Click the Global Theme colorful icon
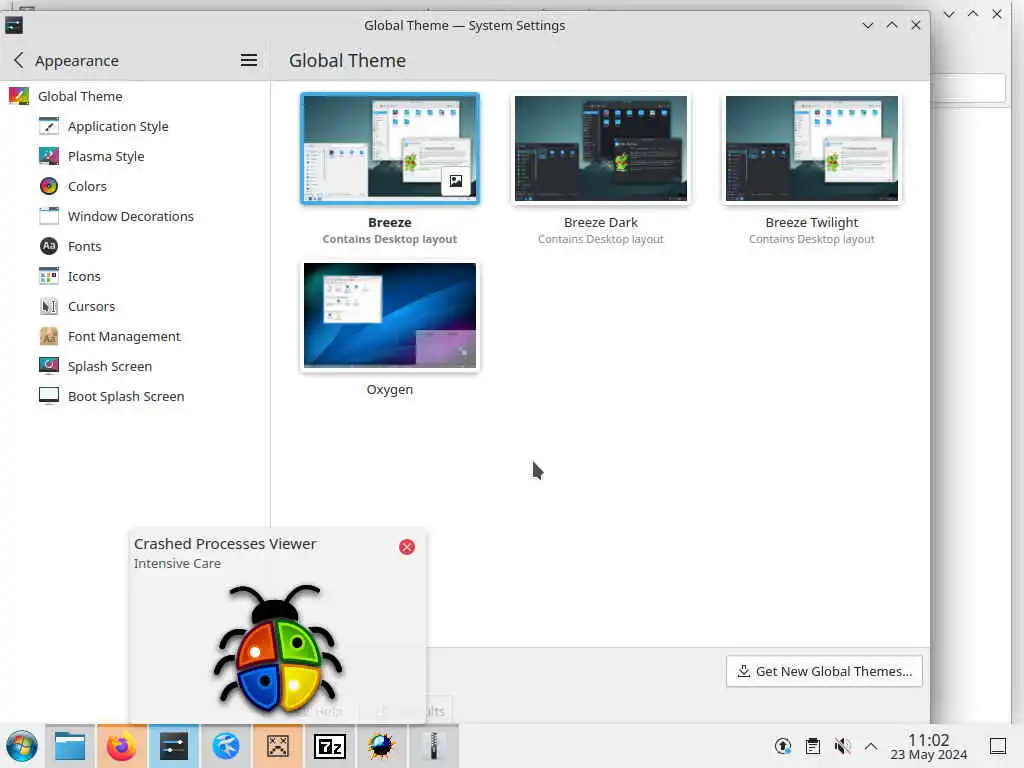This screenshot has height=768, width=1024. 19,96
